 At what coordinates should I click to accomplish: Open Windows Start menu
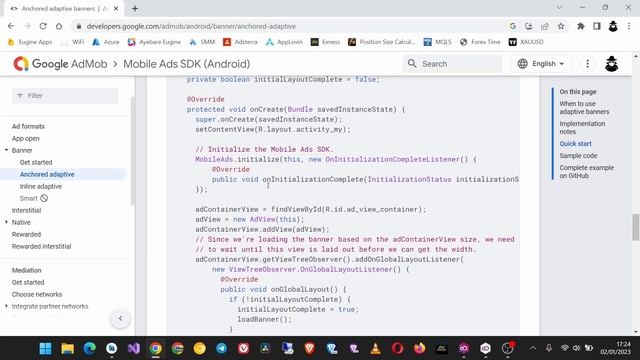pos(45,348)
